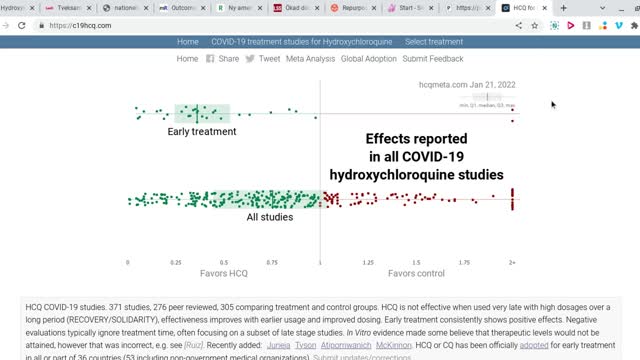Open the Extensions puzzle-piece menu
Image resolution: width=640 pixels, height=360 pixels.
(634, 25)
